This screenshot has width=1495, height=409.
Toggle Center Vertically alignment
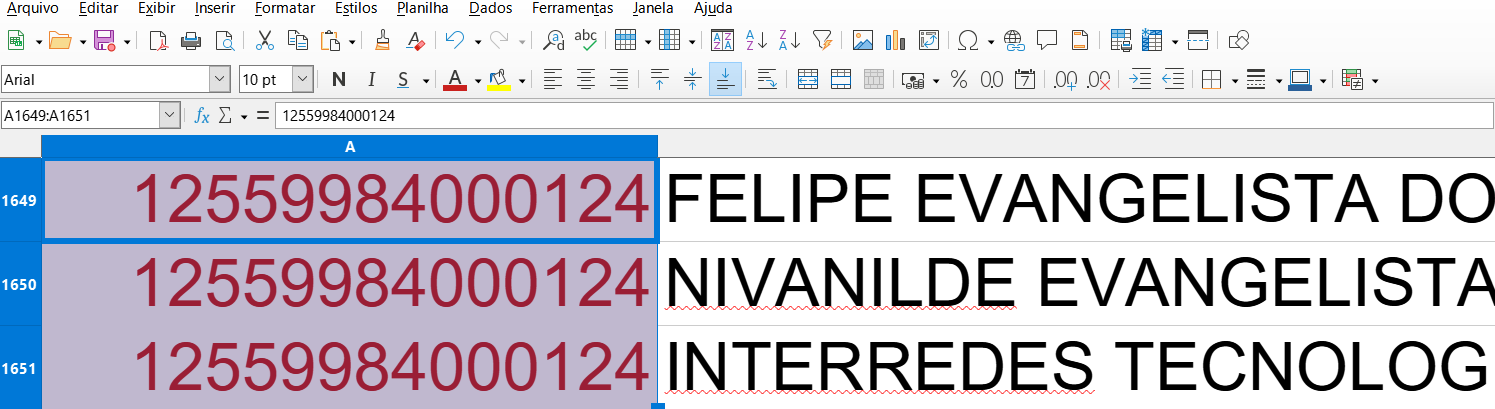(x=693, y=80)
